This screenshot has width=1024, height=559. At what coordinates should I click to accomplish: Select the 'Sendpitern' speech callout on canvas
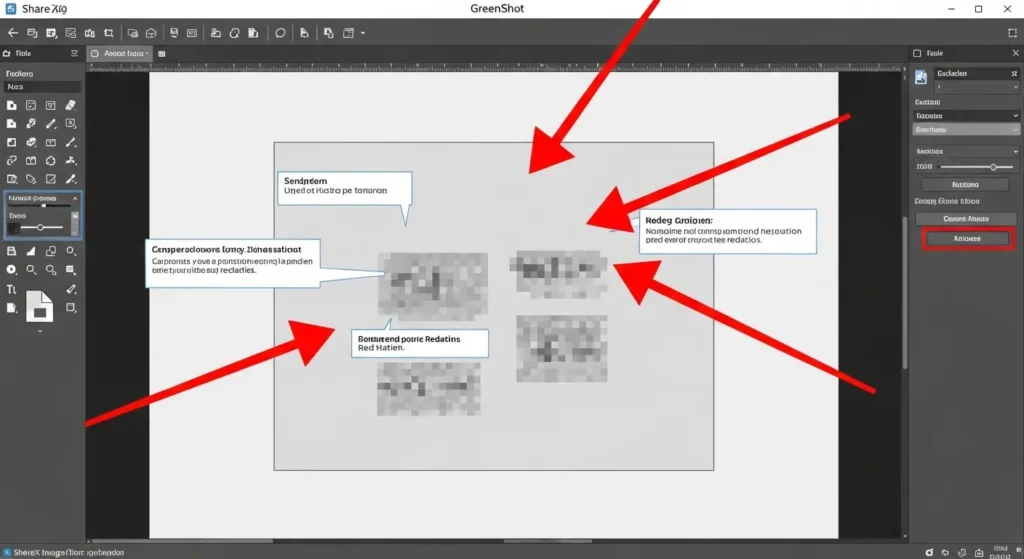pos(345,188)
